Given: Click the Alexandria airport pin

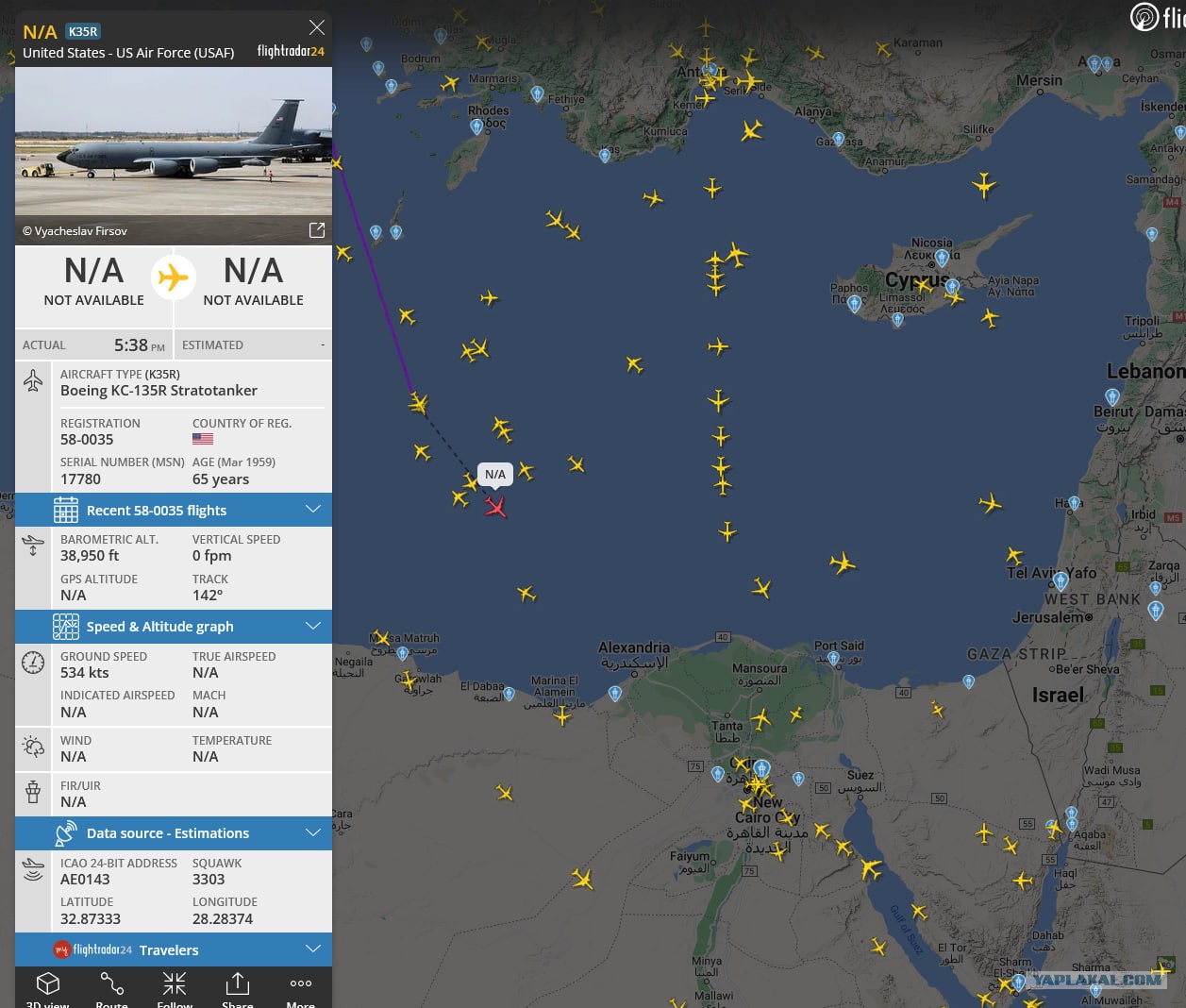Looking at the screenshot, I should tap(615, 694).
